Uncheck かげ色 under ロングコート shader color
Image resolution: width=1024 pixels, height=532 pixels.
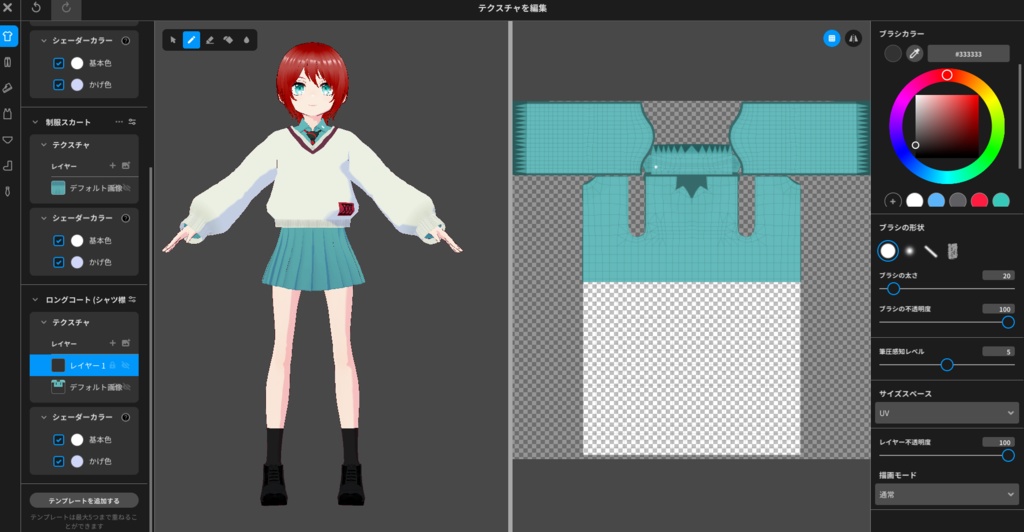click(58, 461)
